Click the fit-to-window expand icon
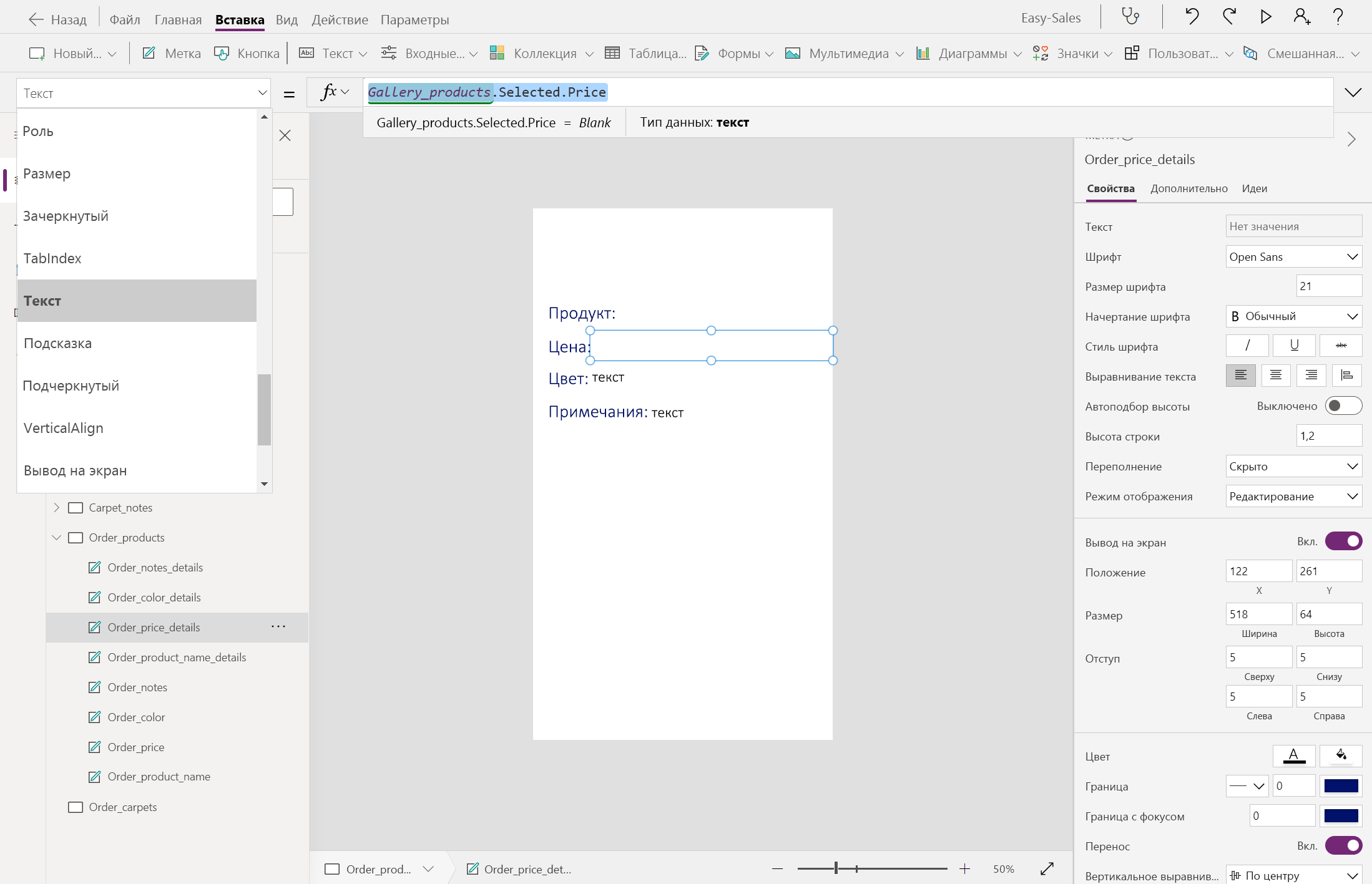The height and width of the screenshot is (884, 1372). [1047, 868]
